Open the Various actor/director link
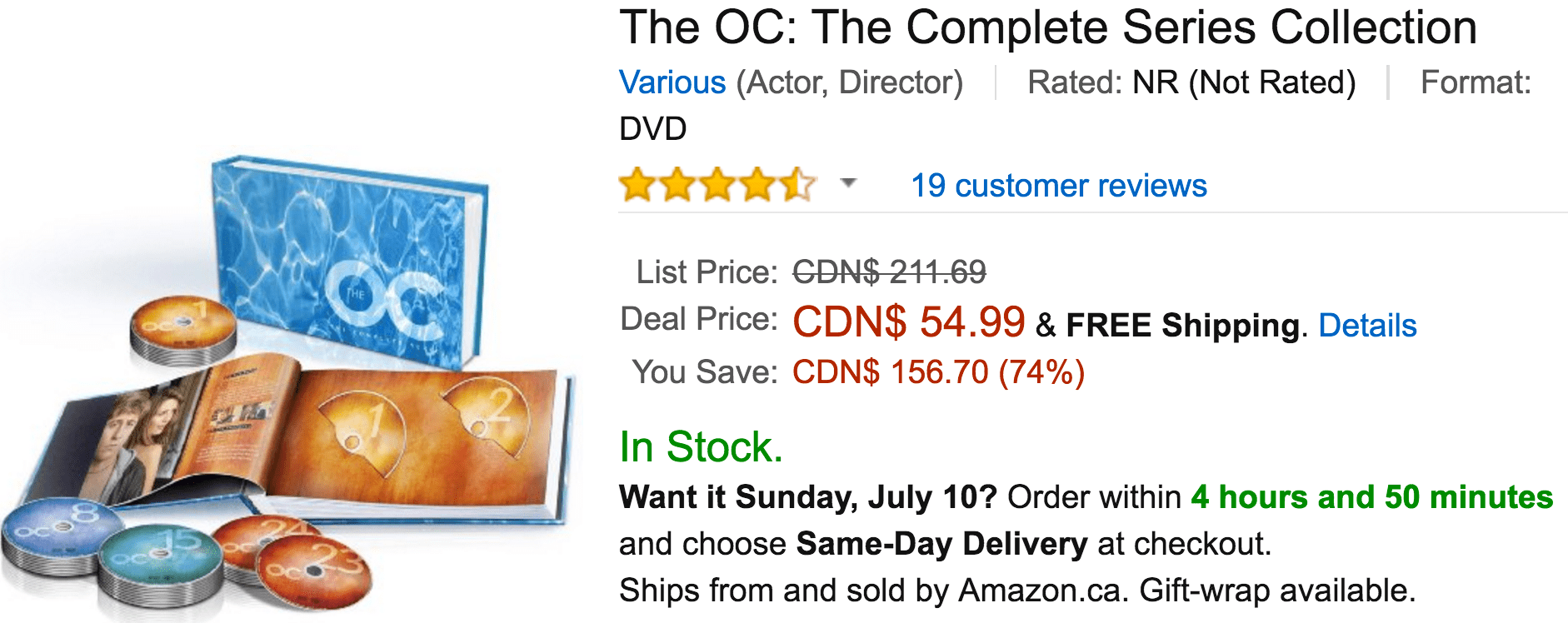This screenshot has width=1568, height=623. [672, 82]
